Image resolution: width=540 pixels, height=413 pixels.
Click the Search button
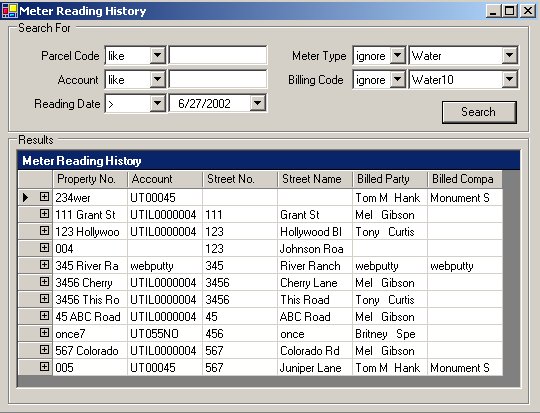(479, 112)
